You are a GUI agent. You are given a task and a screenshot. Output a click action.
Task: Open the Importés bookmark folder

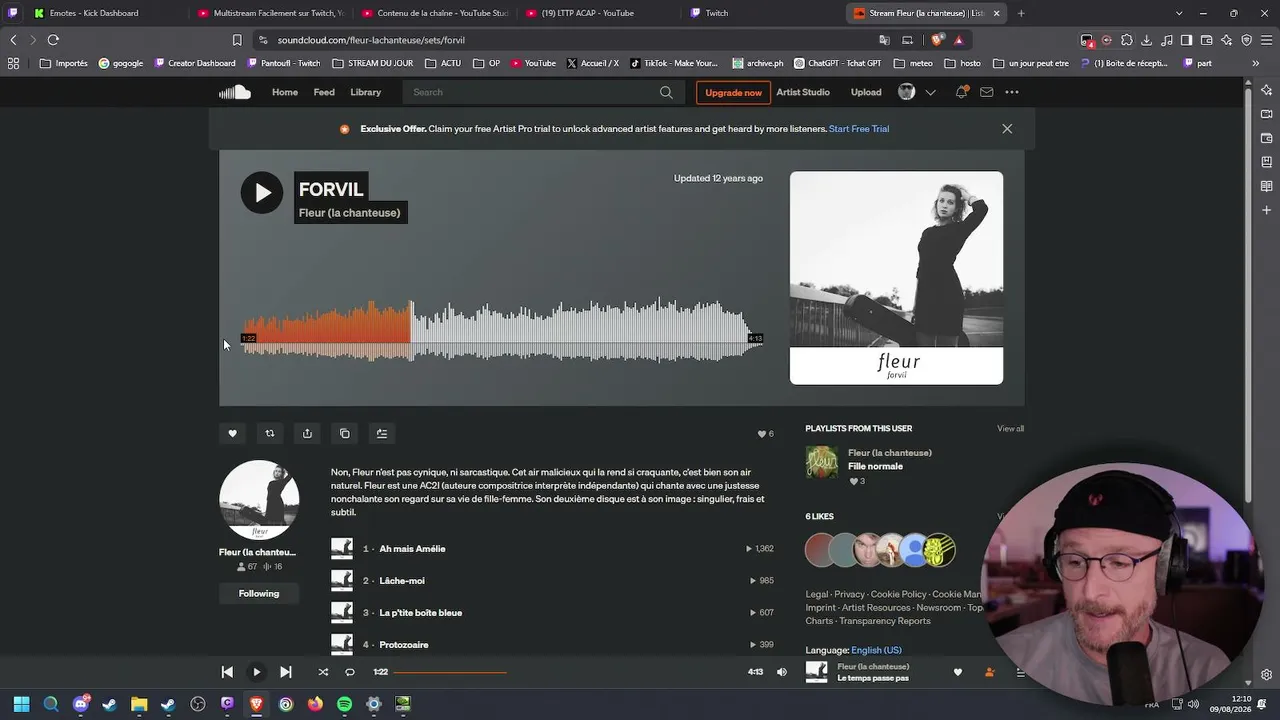[x=63, y=63]
